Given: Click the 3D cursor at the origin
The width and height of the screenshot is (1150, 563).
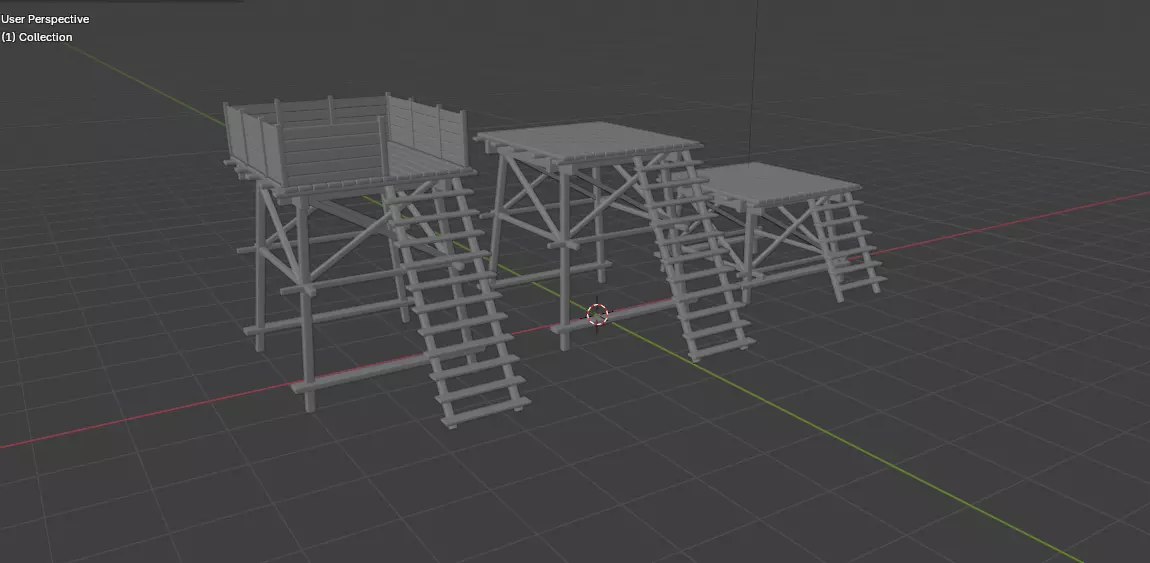Looking at the screenshot, I should 597,314.
